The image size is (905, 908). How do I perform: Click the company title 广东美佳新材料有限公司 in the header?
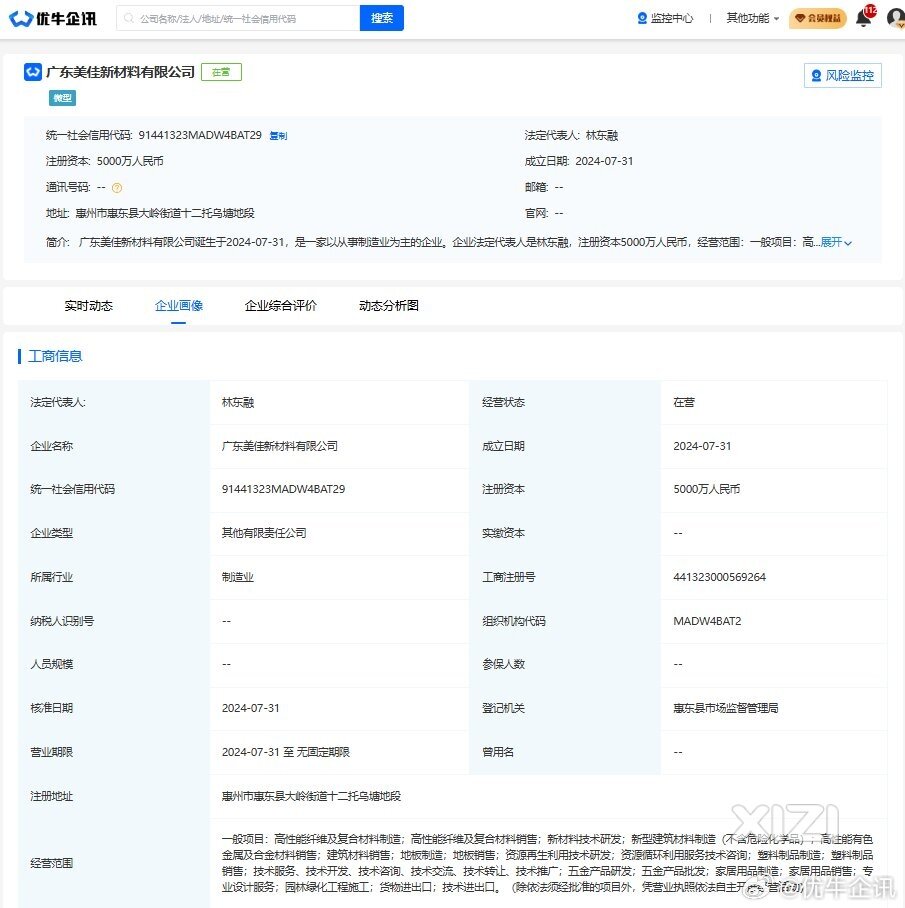pyautogui.click(x=120, y=72)
